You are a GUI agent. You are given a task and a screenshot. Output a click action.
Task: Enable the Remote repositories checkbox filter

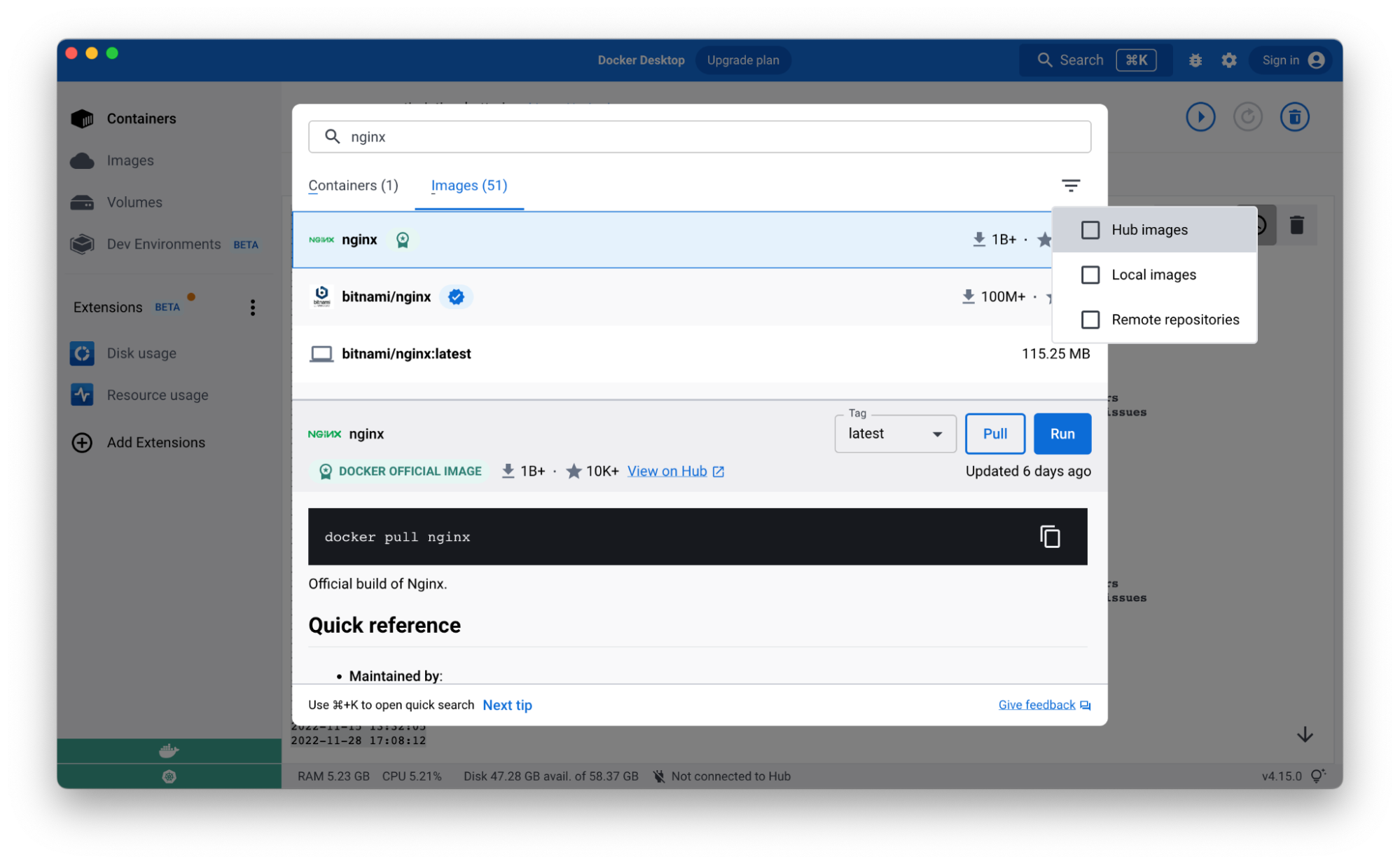pyautogui.click(x=1090, y=319)
